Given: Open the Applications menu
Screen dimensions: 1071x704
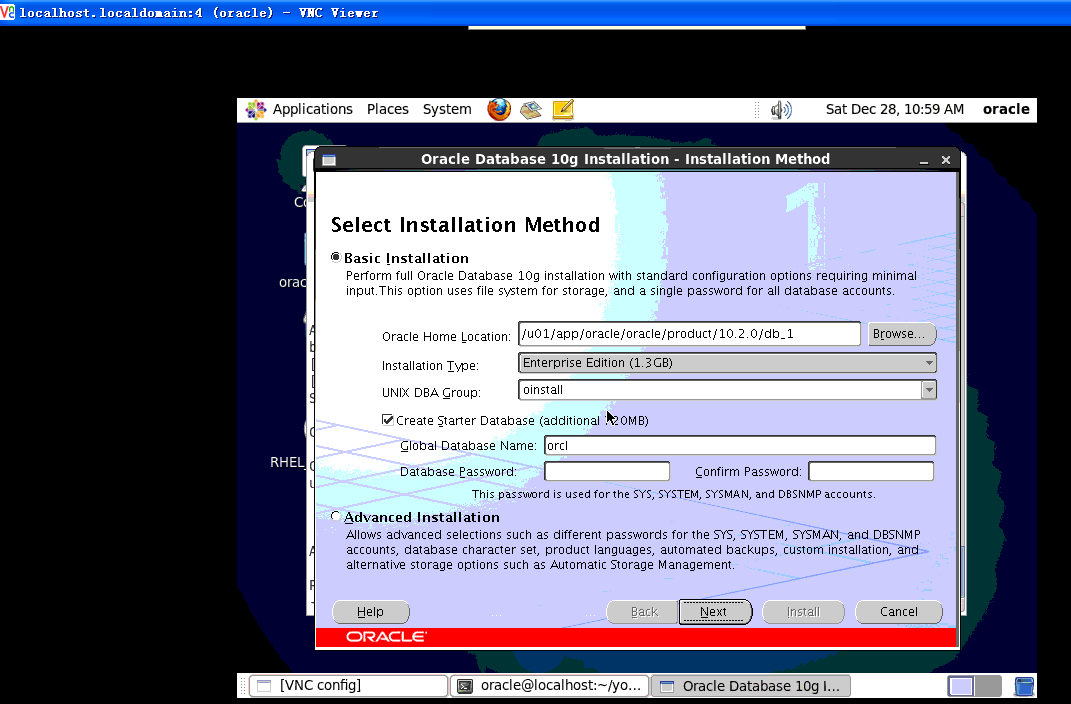Looking at the screenshot, I should 312,109.
